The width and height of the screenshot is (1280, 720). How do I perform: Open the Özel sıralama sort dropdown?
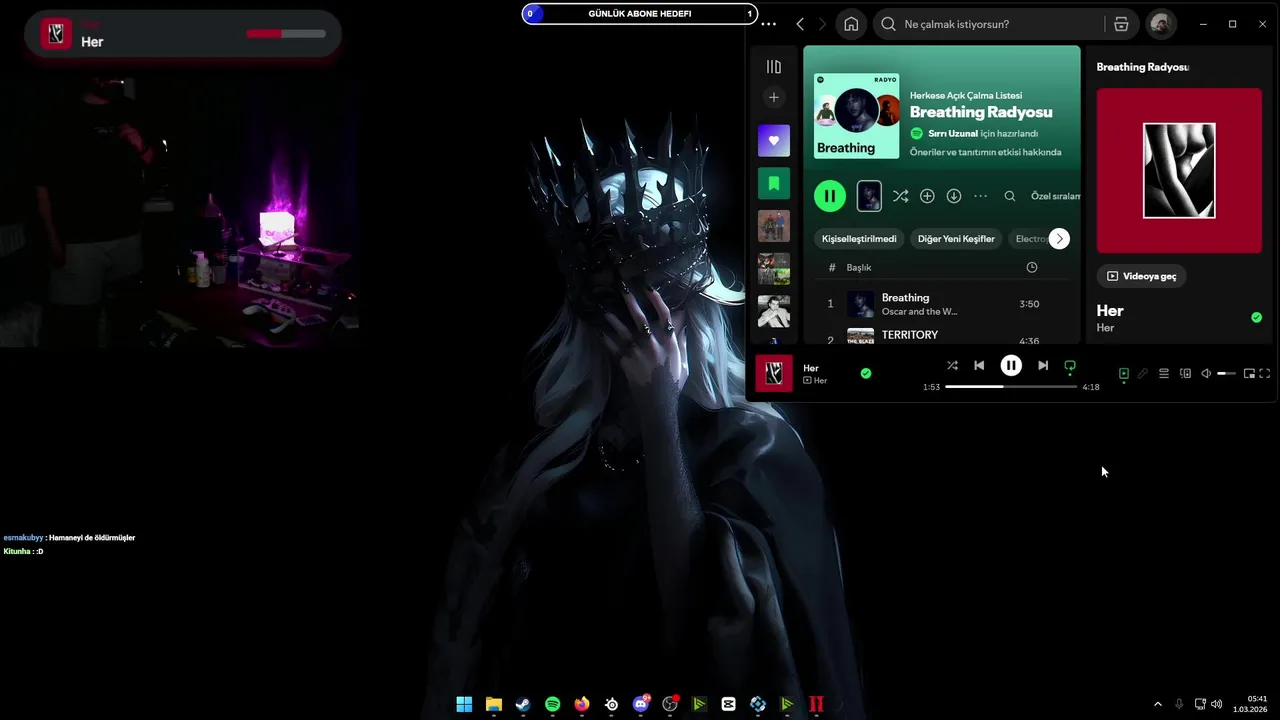[1055, 197]
